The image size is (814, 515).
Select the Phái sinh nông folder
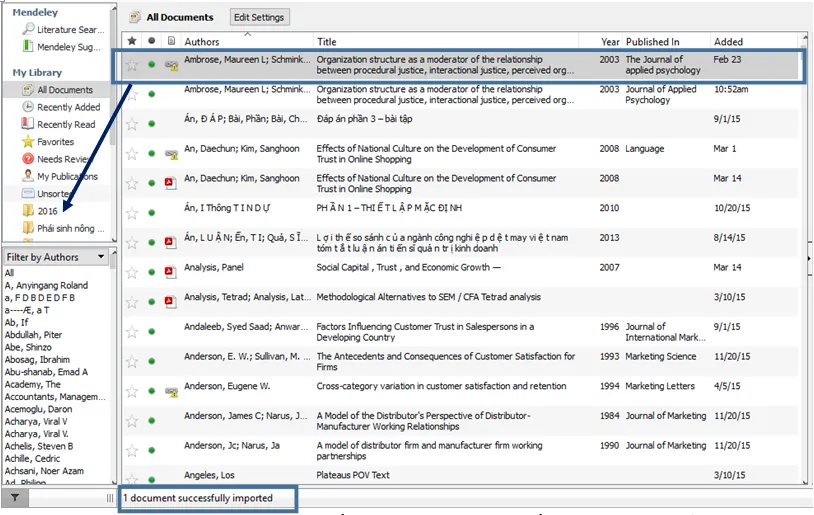tap(63, 228)
